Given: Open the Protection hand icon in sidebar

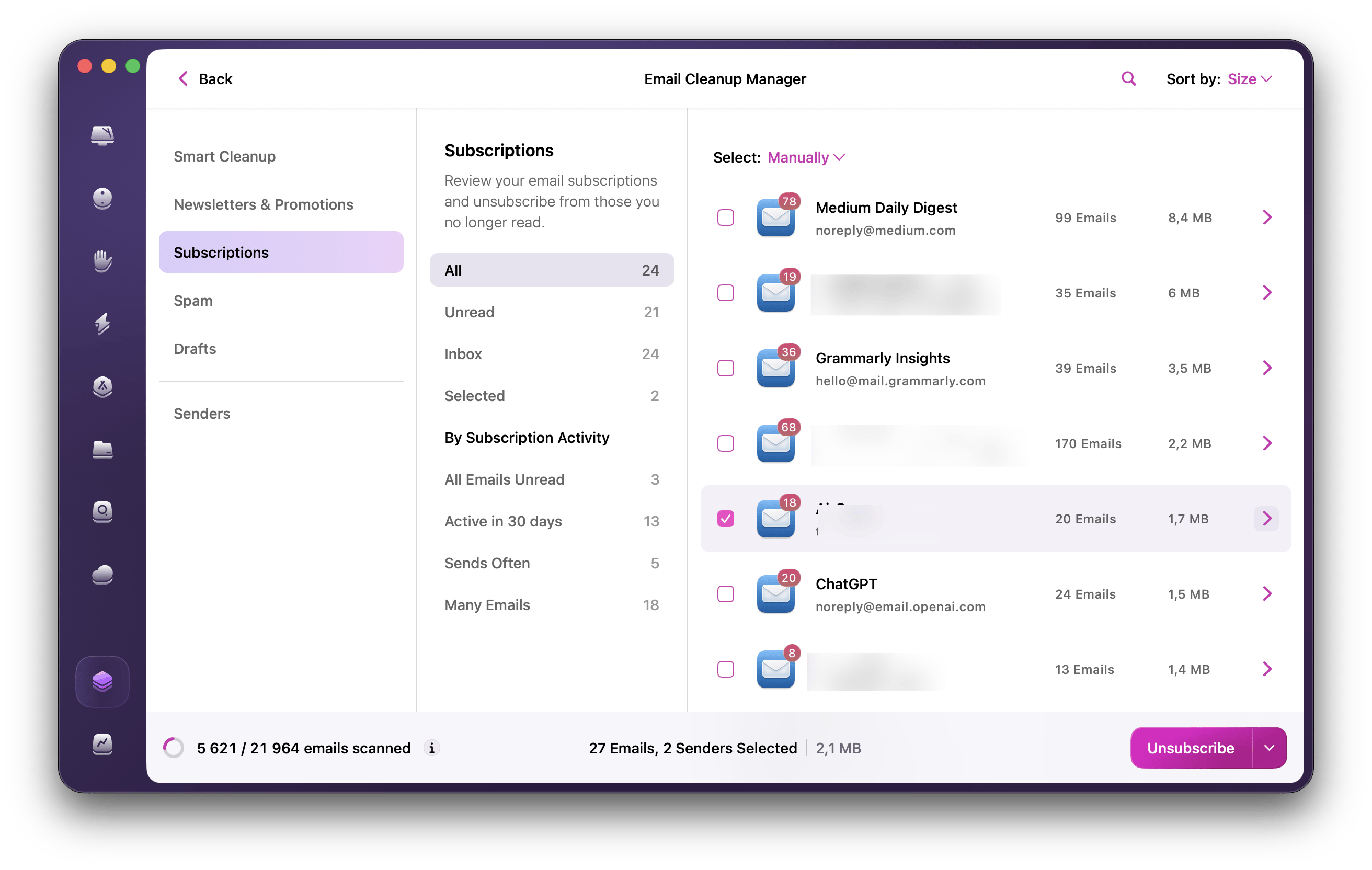Looking at the screenshot, I should point(102,261).
